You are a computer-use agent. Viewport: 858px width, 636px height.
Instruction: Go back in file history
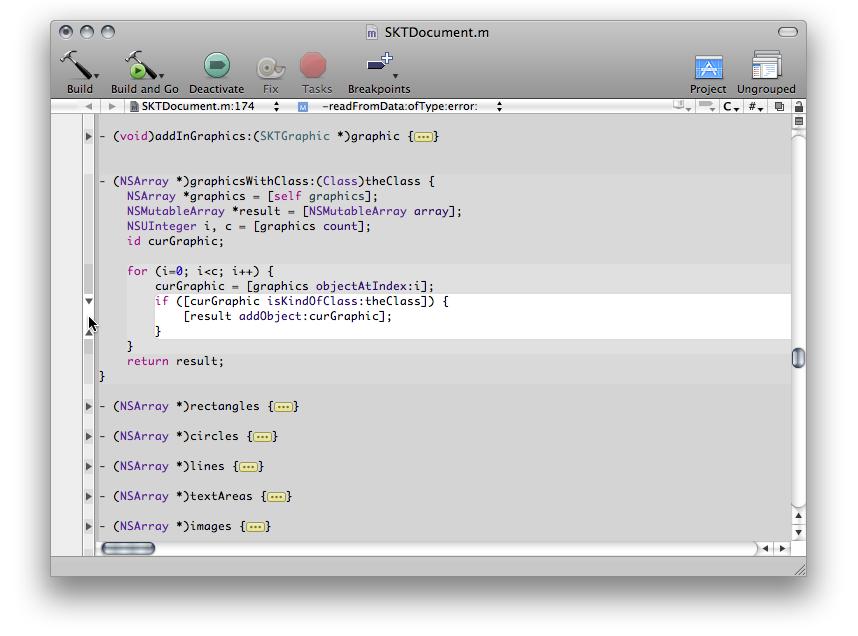88,106
